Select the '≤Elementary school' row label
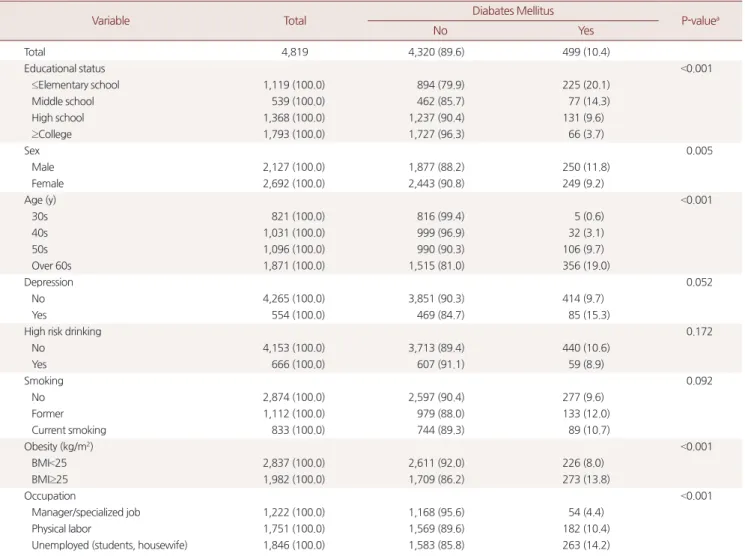 point(75,85)
